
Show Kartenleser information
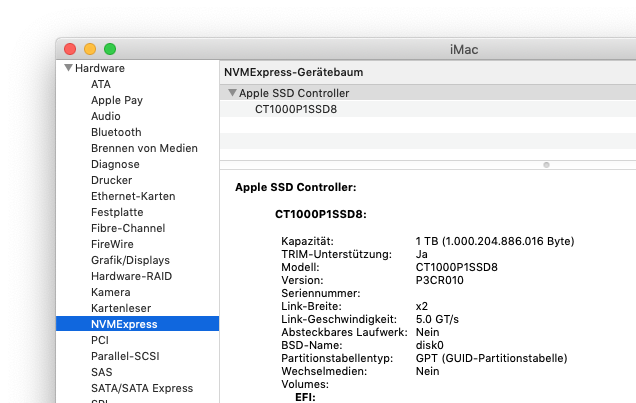tap(121, 308)
